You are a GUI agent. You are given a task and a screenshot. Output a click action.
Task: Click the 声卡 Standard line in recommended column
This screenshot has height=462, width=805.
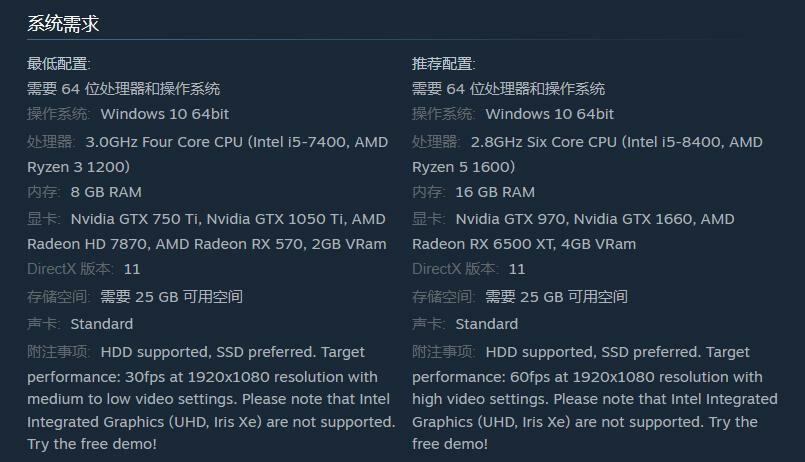pos(465,324)
